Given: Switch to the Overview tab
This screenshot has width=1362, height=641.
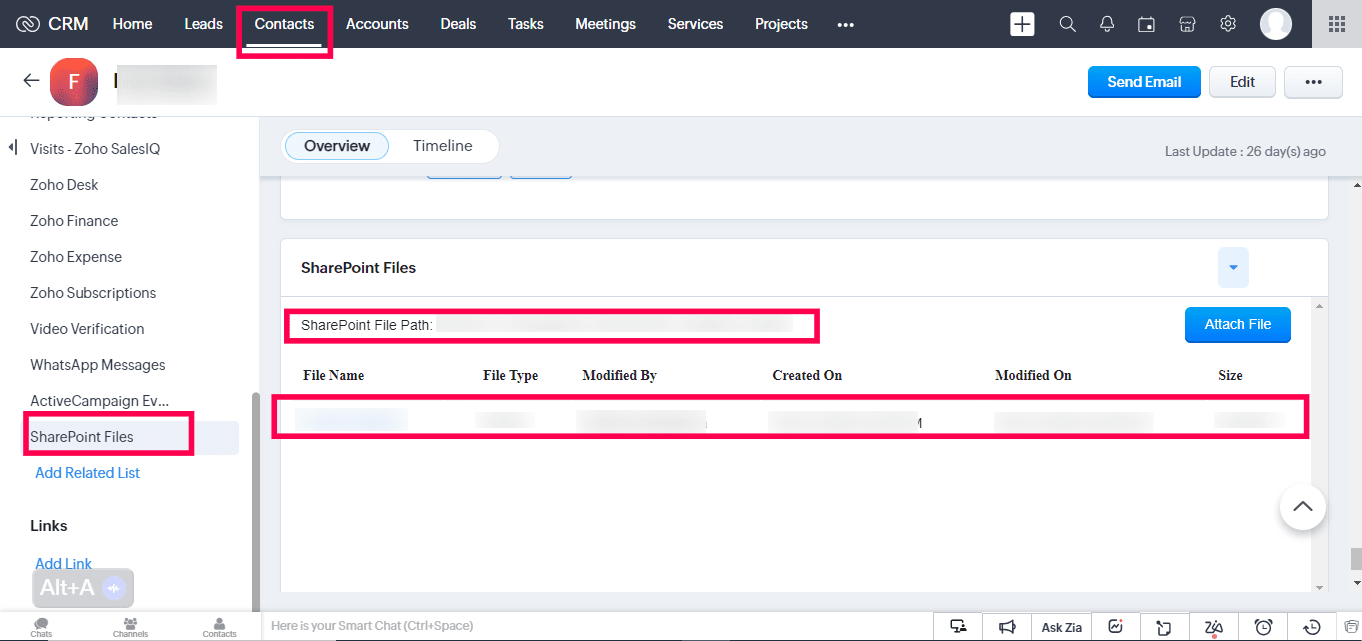Looking at the screenshot, I should pos(337,146).
